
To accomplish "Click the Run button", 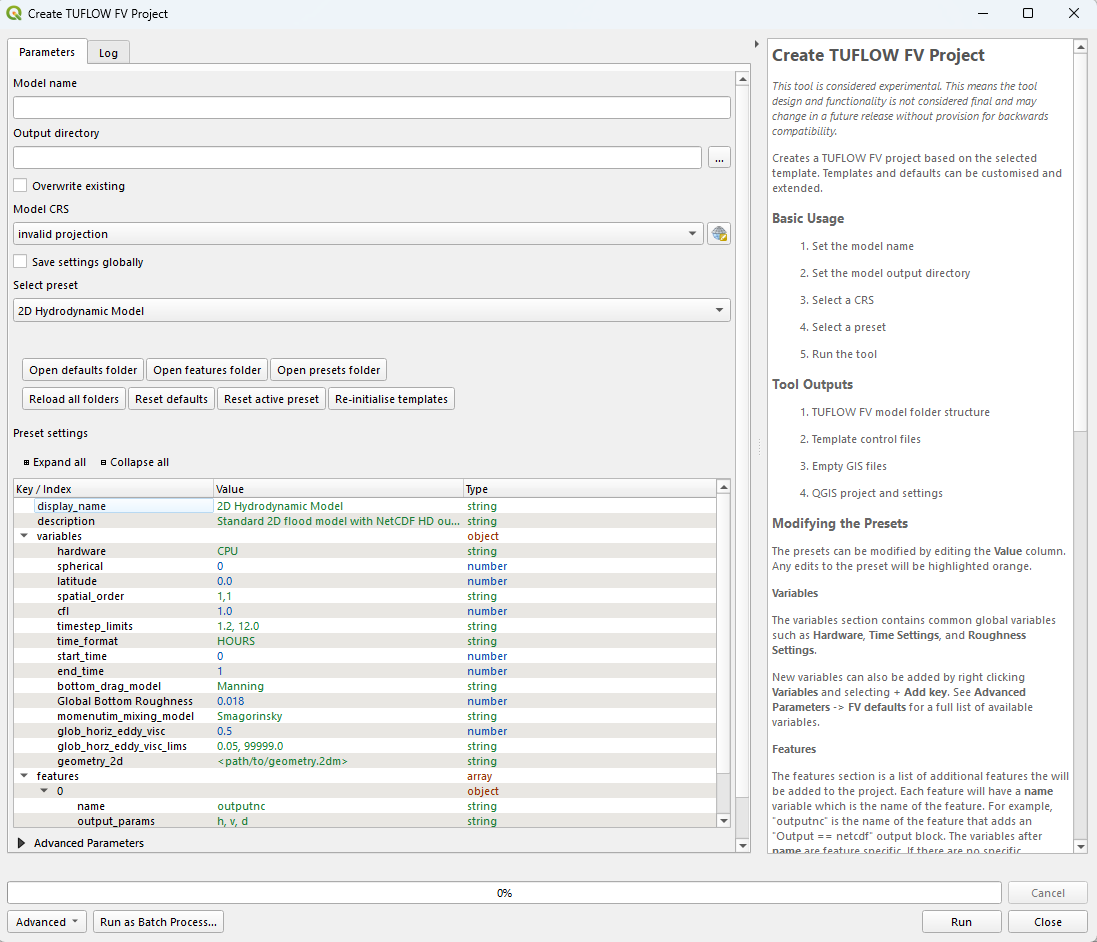I will [961, 922].
